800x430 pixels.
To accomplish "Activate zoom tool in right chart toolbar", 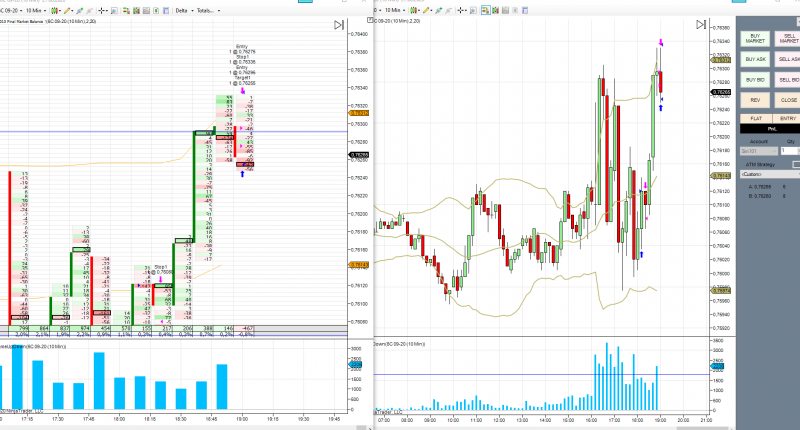I will tap(473, 10).
